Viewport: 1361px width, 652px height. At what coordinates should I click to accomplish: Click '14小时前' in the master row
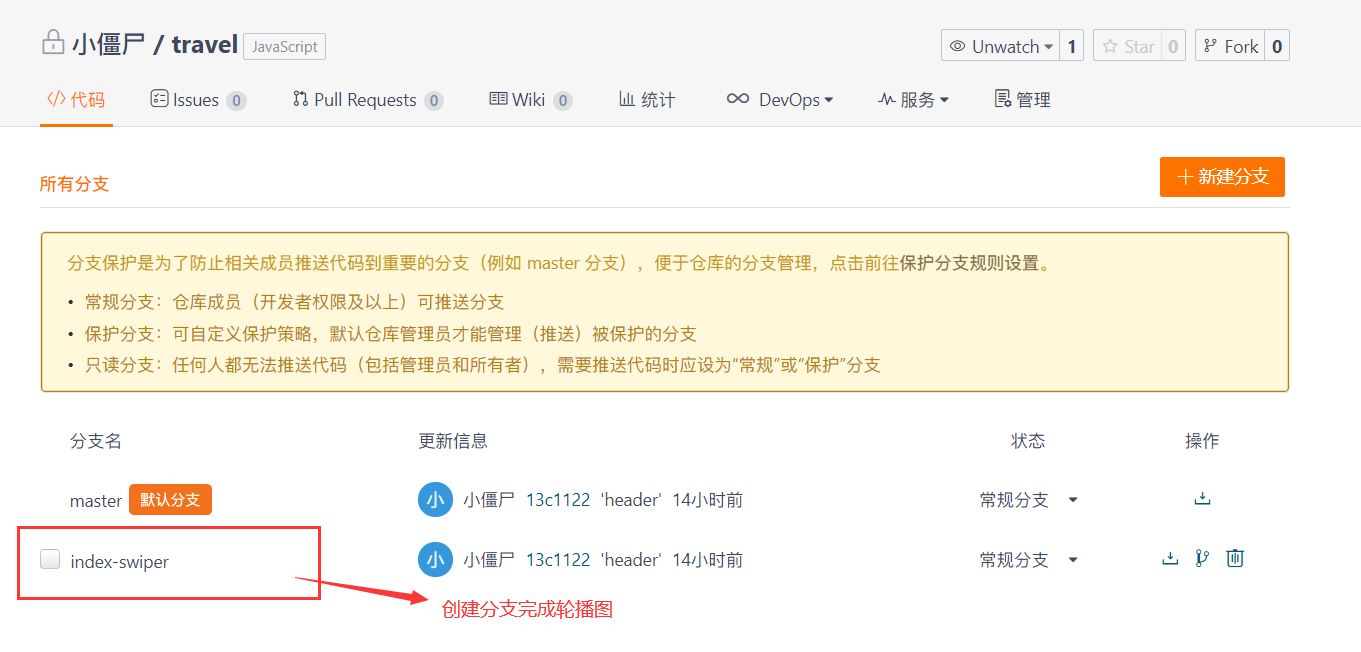click(707, 500)
